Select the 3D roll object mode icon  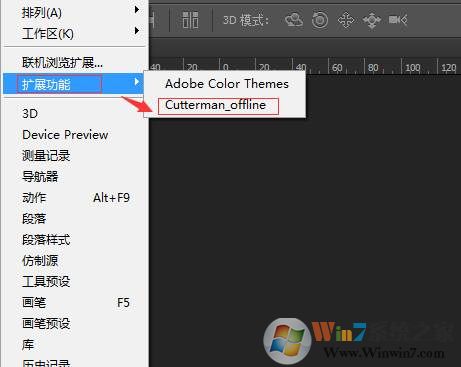(x=320, y=20)
